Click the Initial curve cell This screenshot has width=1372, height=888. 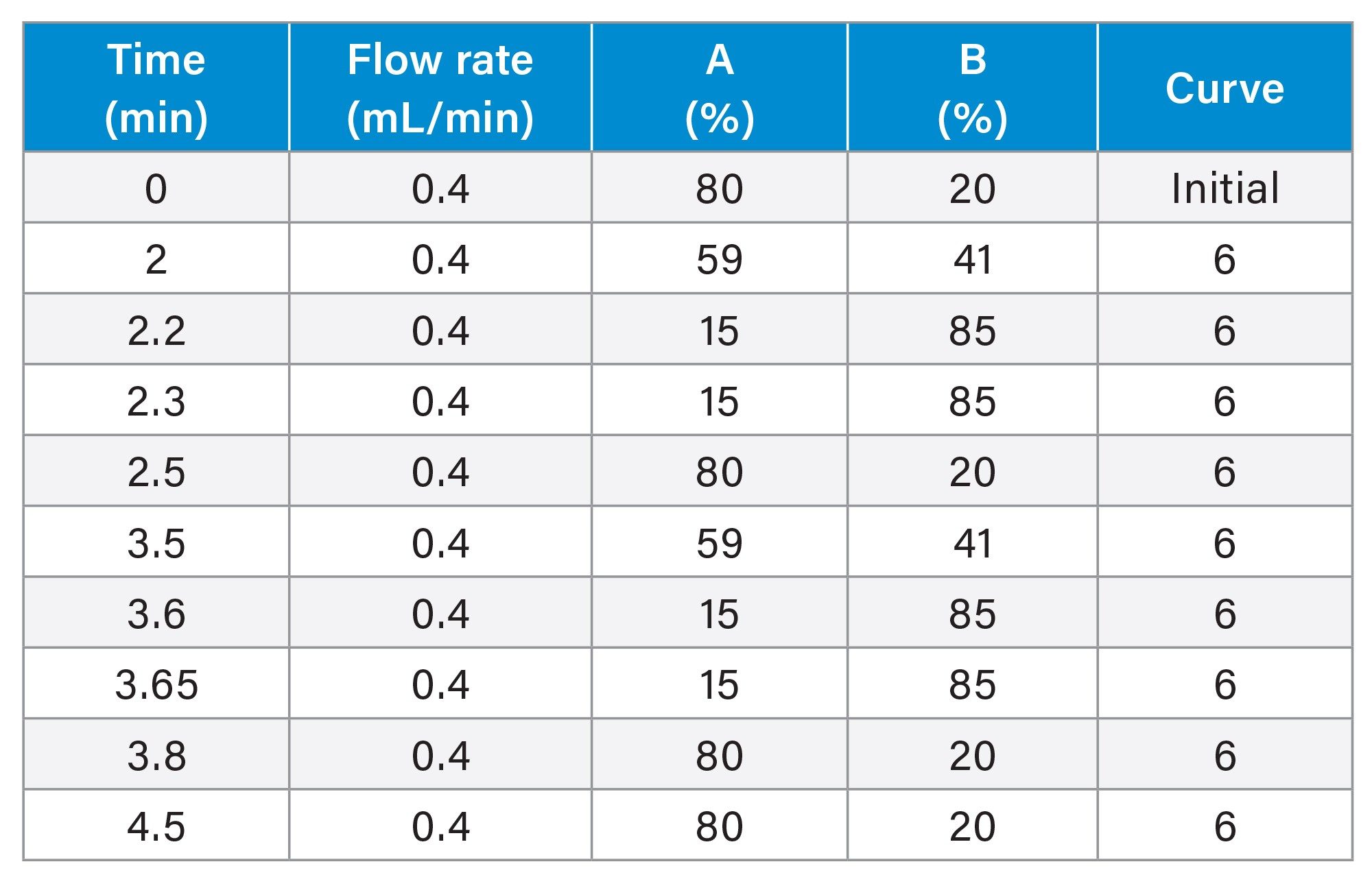(1225, 187)
